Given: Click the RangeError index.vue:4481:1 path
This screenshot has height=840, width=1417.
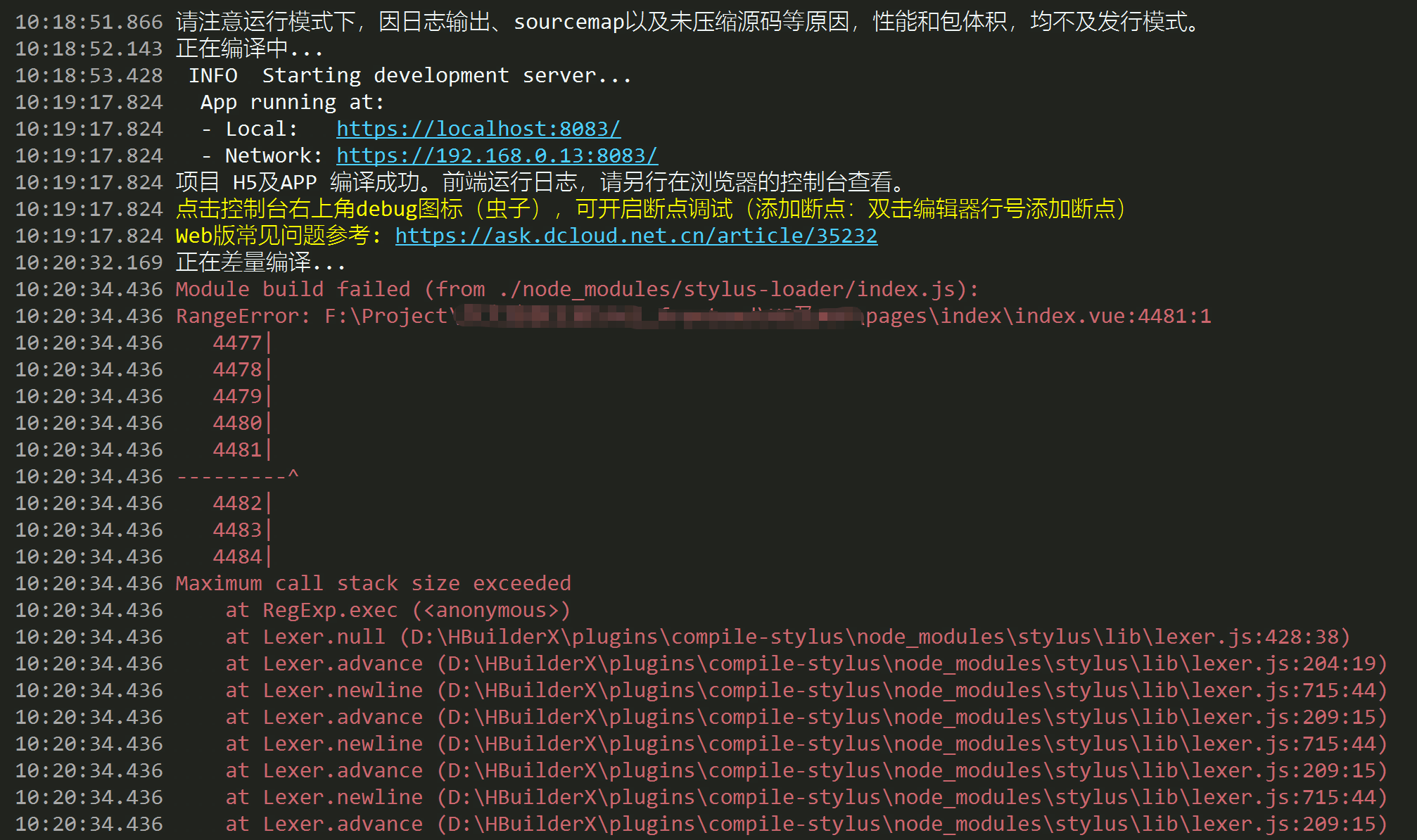Looking at the screenshot, I should 1038,317.
